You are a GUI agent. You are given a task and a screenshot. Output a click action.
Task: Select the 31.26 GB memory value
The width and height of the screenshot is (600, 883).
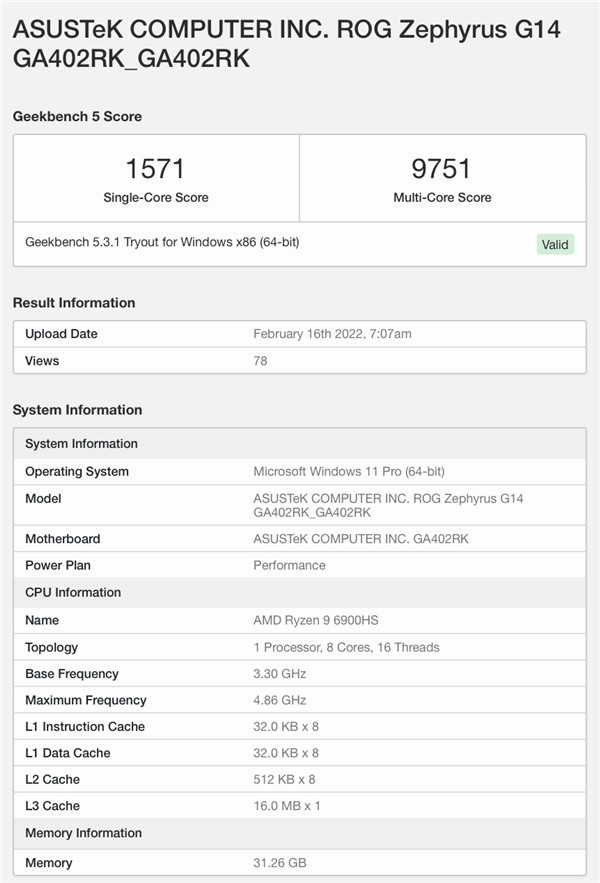click(279, 862)
